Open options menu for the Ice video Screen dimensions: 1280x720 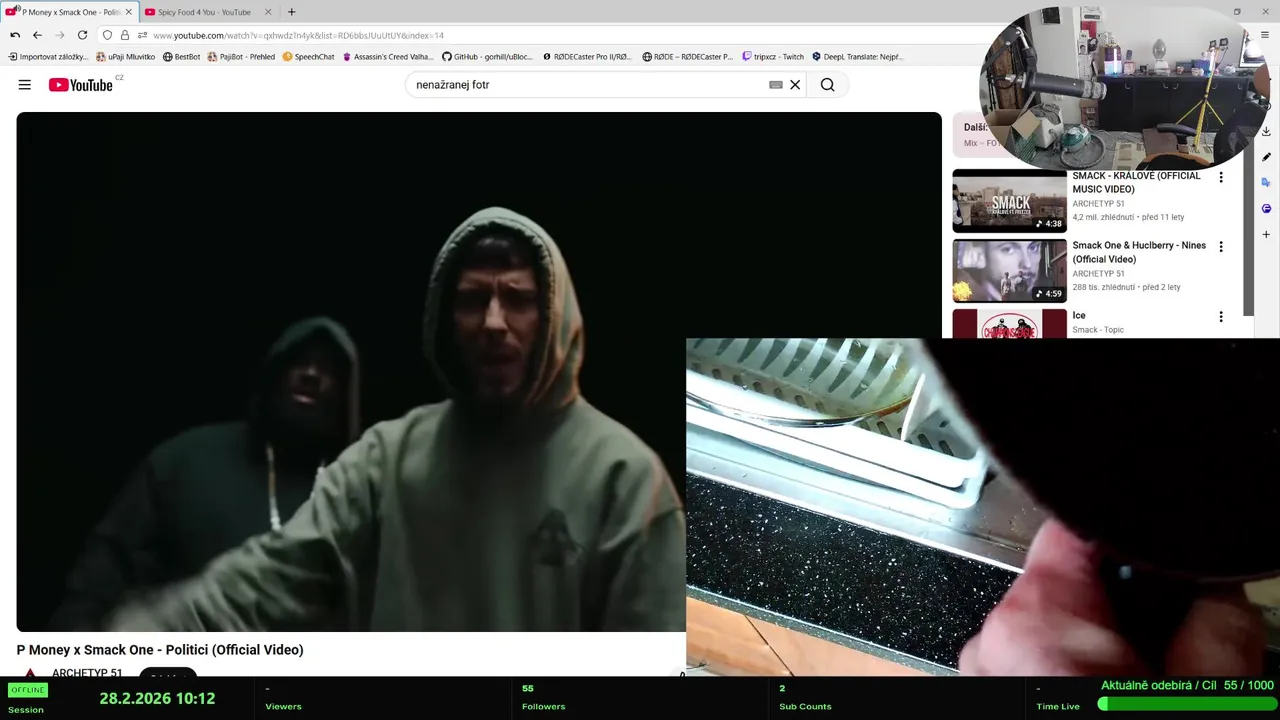(x=1220, y=317)
